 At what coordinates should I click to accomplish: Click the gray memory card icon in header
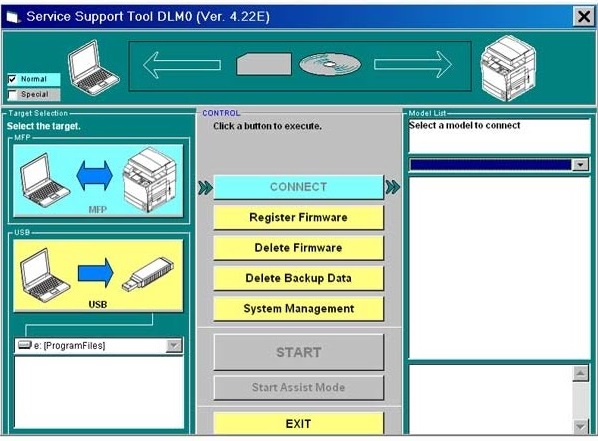click(x=264, y=64)
